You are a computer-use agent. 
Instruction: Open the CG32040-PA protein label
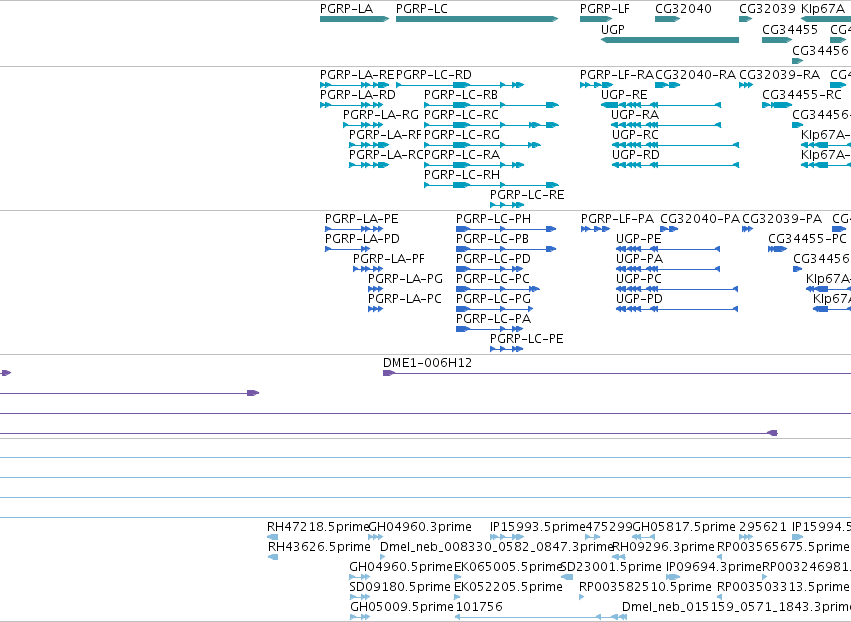700,219
